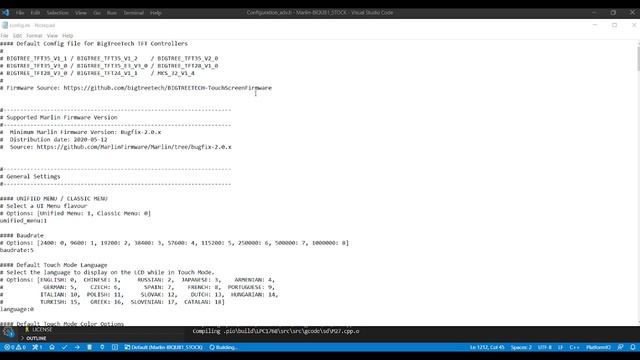640x360 pixels.
Task: Click the '#### Baudrate' heading line
Action: coord(22,236)
